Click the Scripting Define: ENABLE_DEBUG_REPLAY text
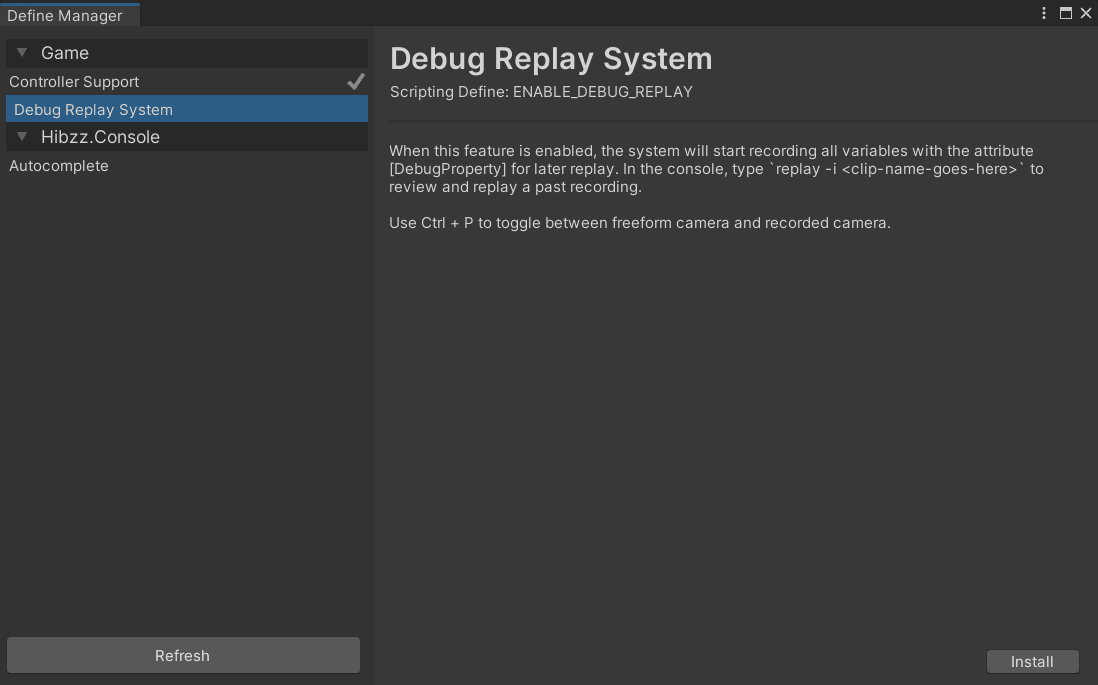Viewport: 1098px width, 685px height. coord(541,92)
